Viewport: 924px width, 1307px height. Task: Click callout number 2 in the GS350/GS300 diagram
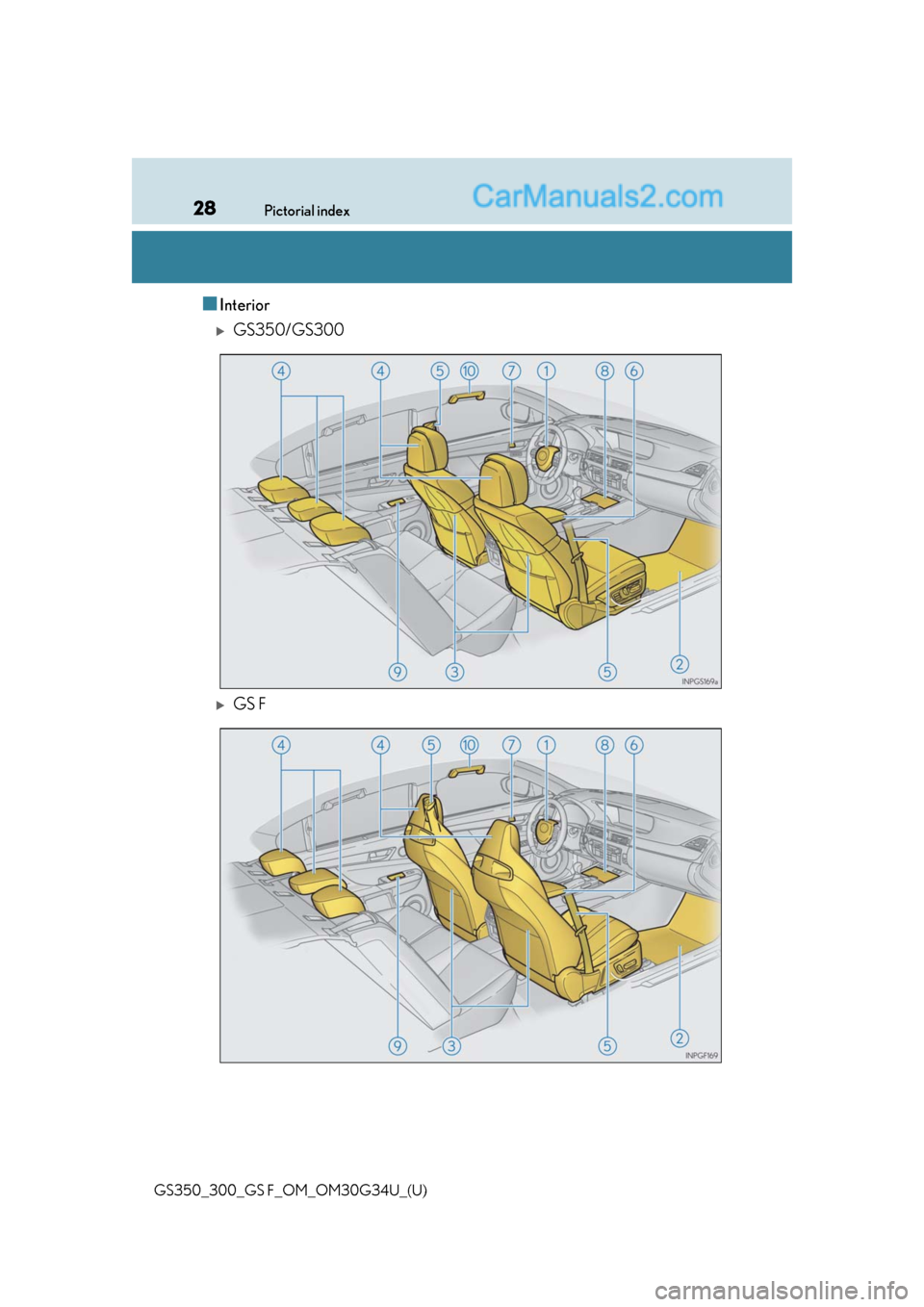(x=680, y=664)
